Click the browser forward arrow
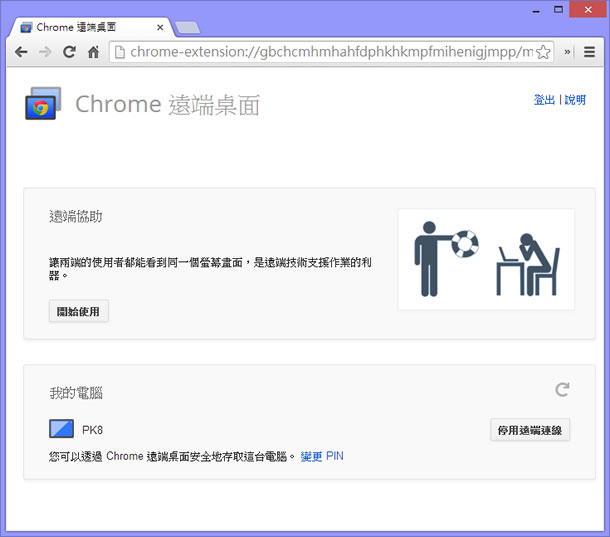Screen dimensions: 610x537 pos(45,51)
